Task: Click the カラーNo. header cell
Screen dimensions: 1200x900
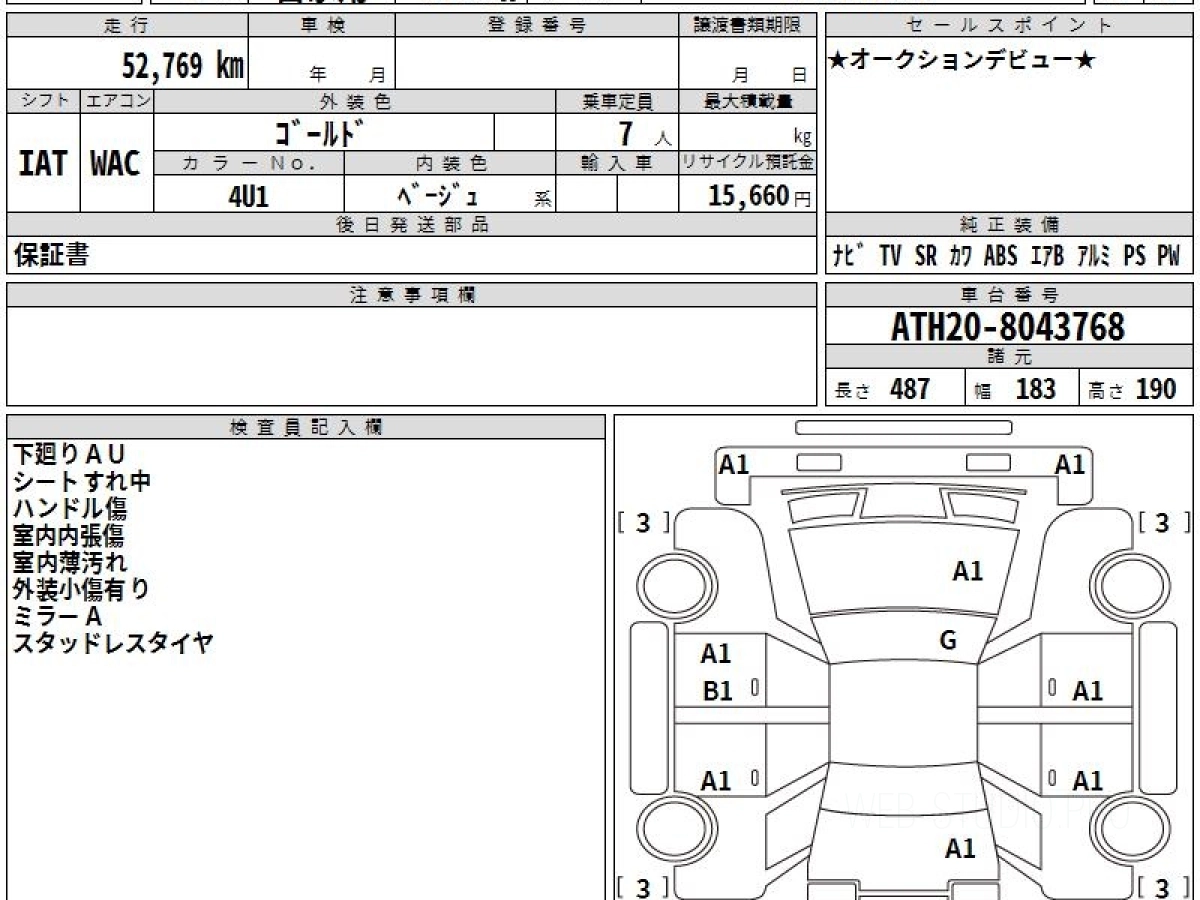Action: (x=249, y=162)
